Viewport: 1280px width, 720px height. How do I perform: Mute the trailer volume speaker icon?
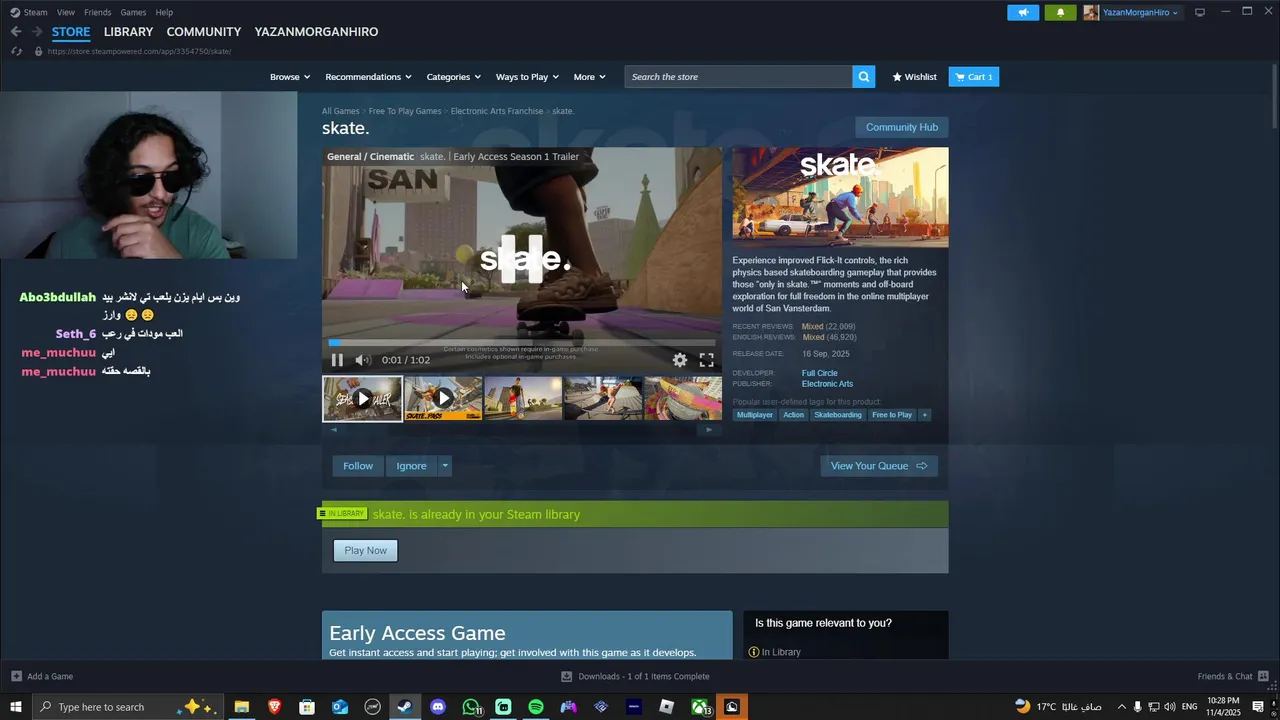(363, 360)
